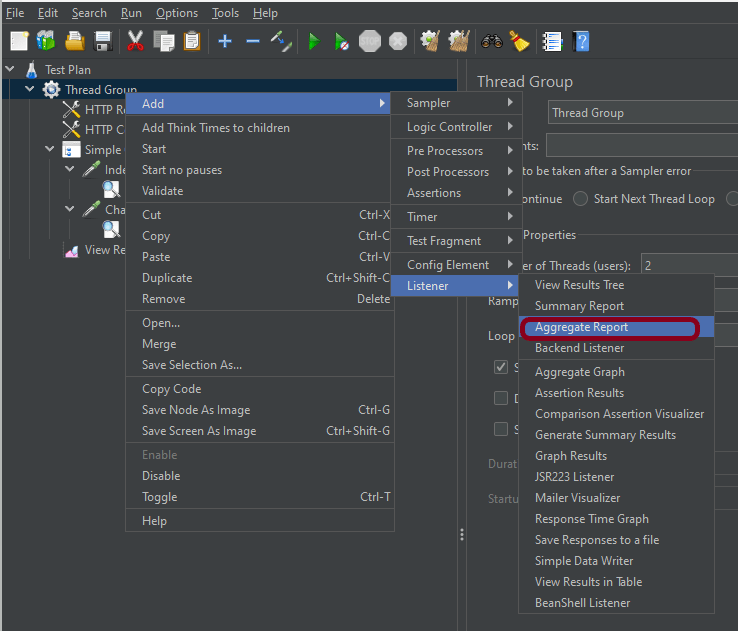Viewport: 738px width, 631px height.
Task: Select View Results in Table listener
Action: [x=588, y=582]
